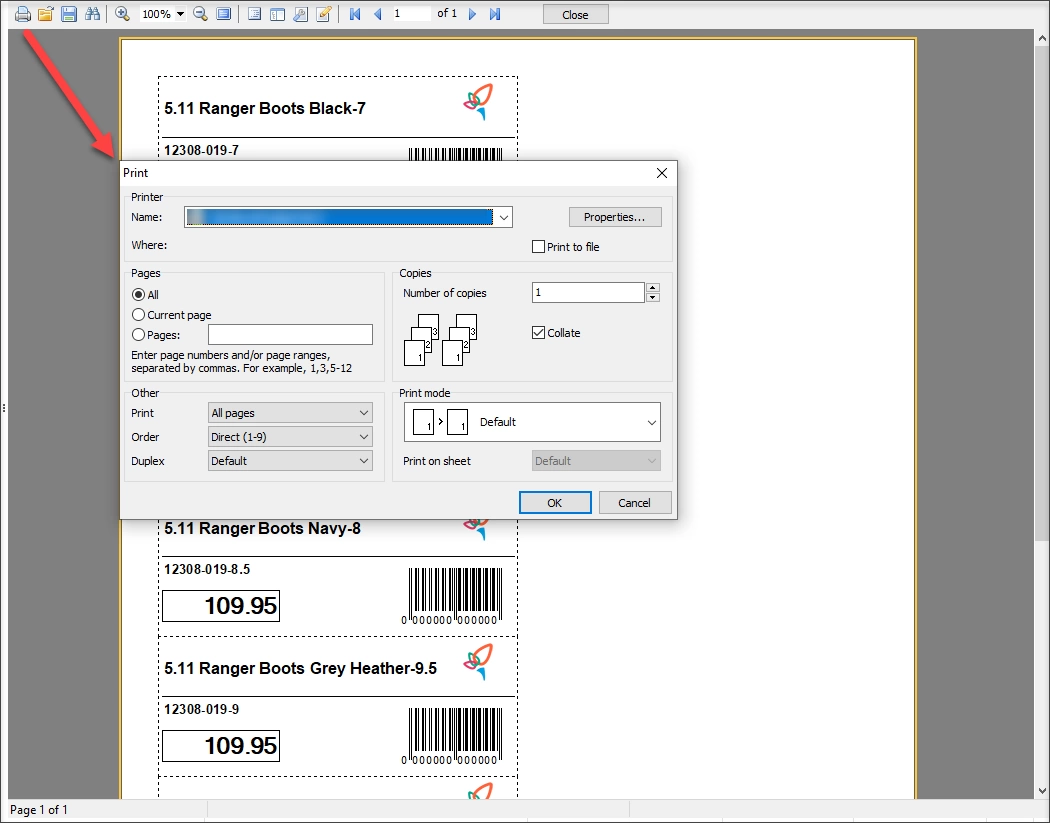
Task: Click the Zoom in magnifier icon
Action: [122, 13]
